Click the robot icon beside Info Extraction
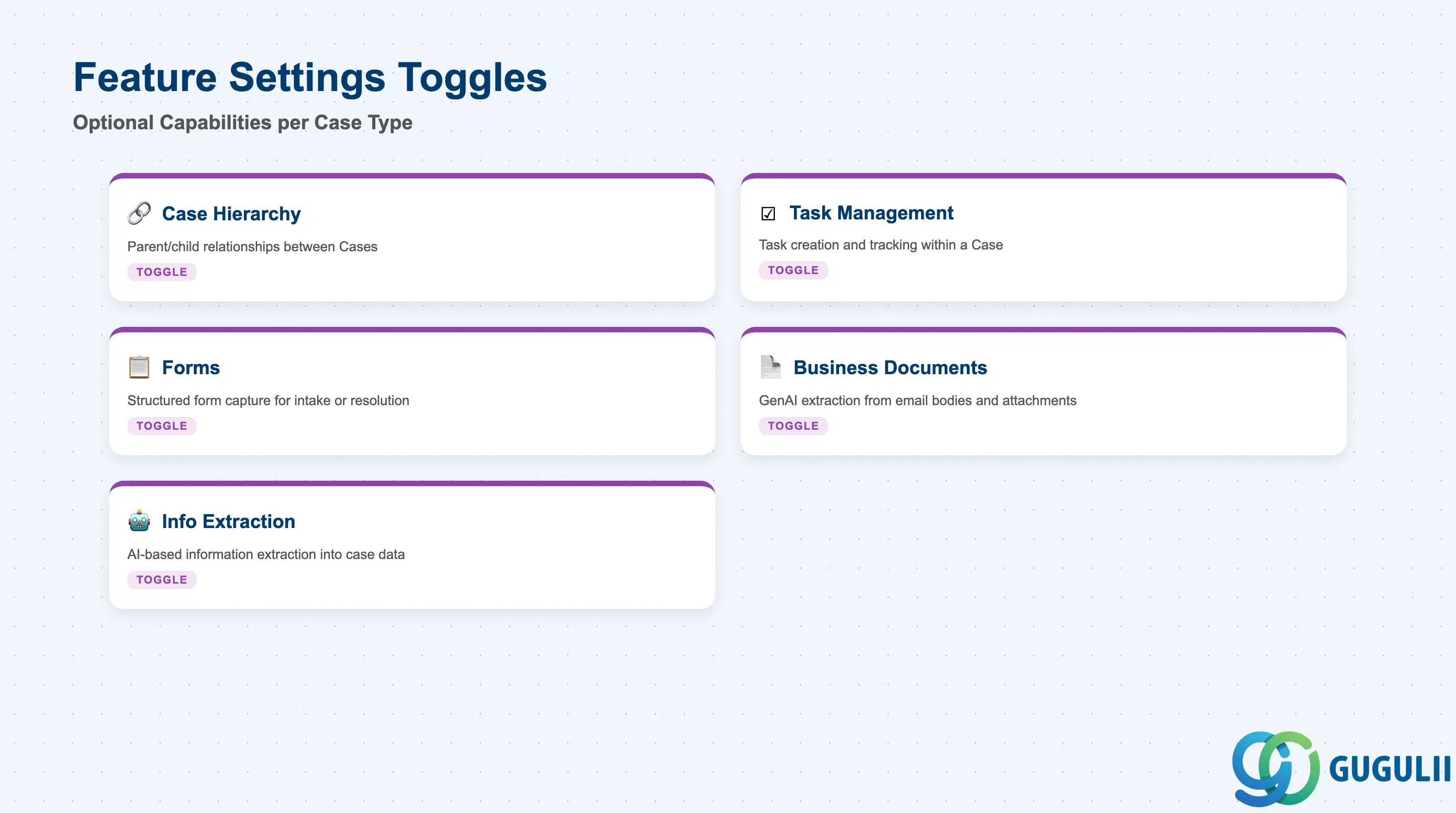 [x=139, y=521]
